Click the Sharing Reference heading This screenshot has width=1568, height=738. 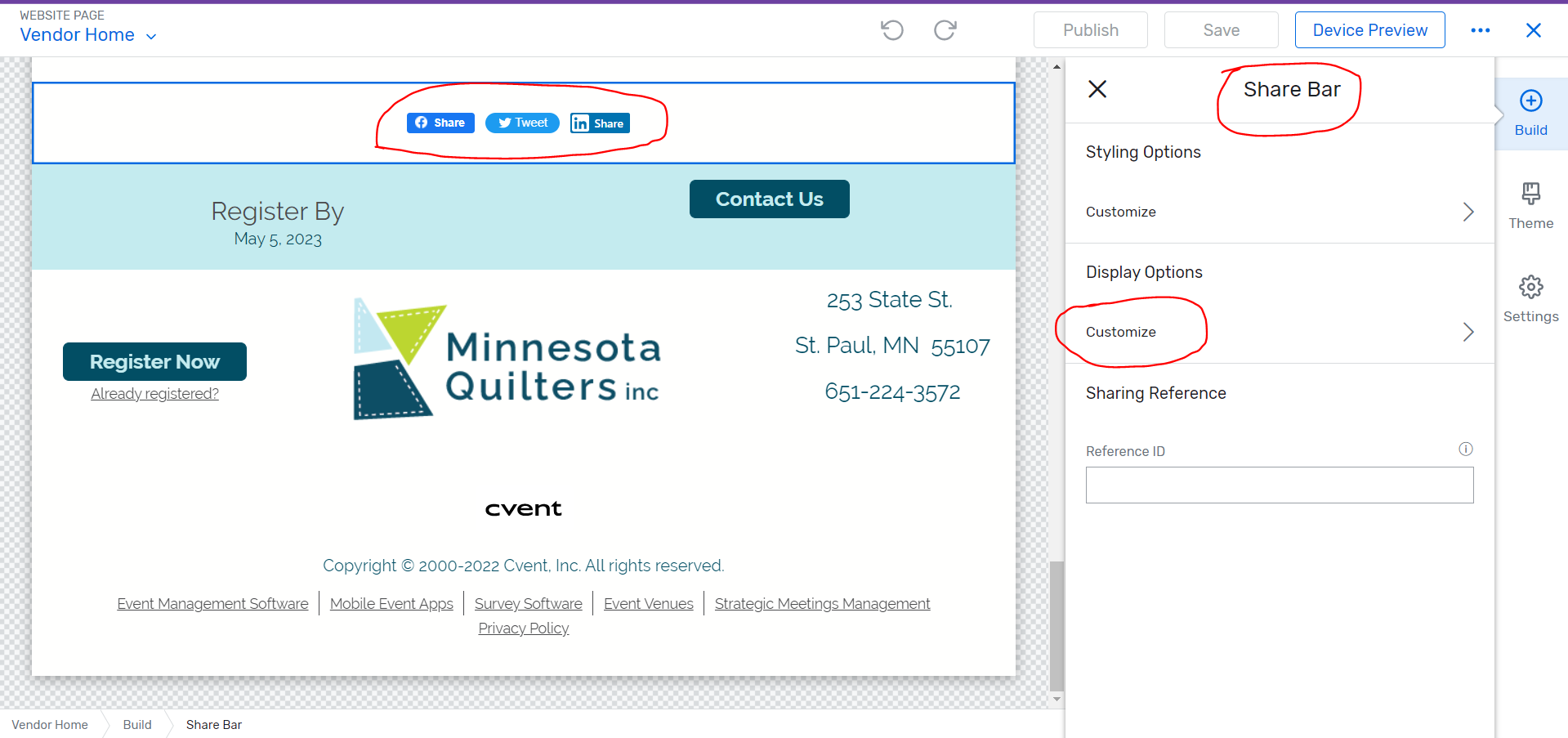click(1156, 393)
